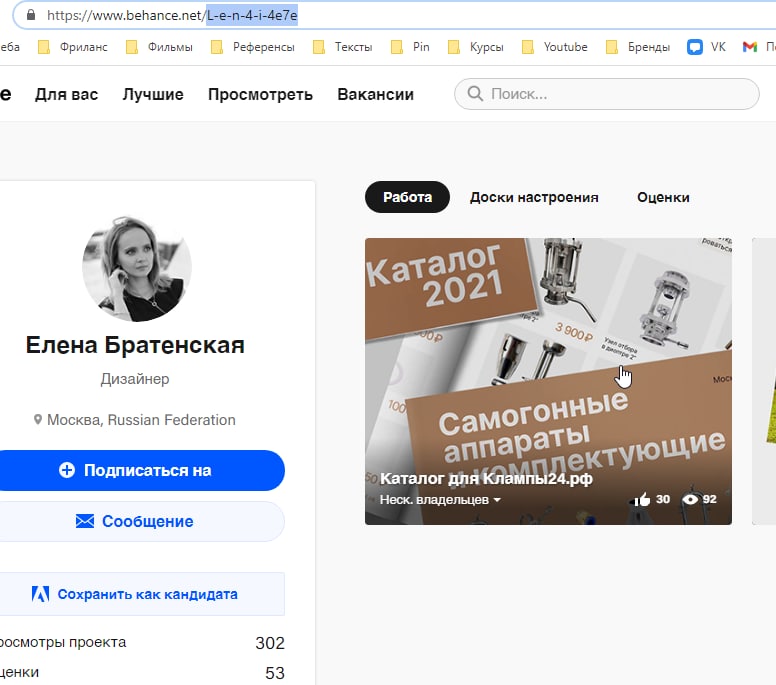Click the appreciations count 53
The height and width of the screenshot is (685, 776).
275,673
